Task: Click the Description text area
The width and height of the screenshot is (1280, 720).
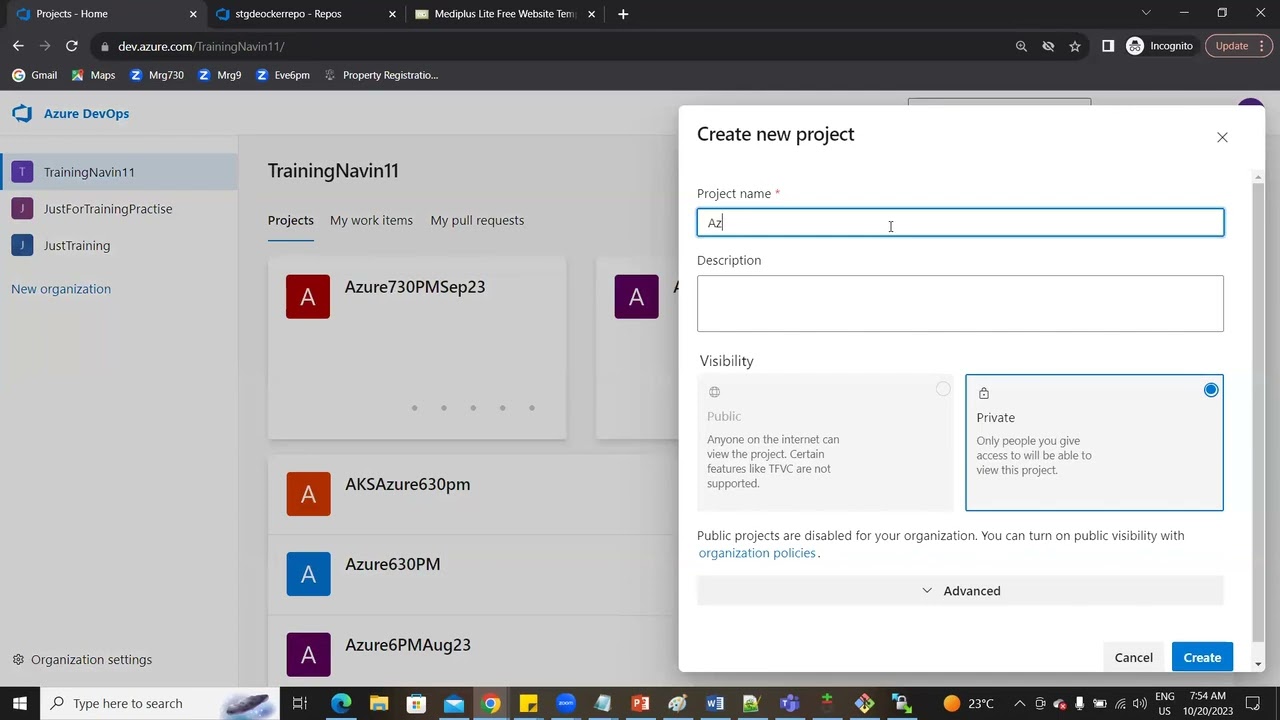Action: tap(960, 303)
